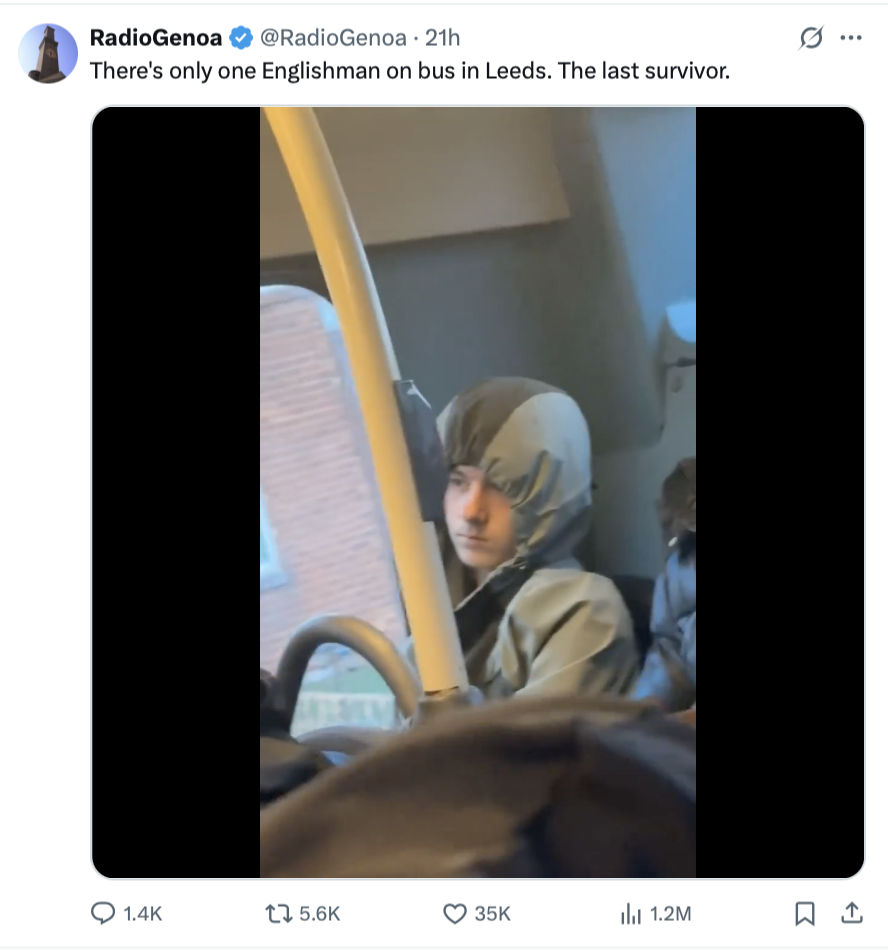
Task: Click the post text about Leeds bus
Action: 410,71
